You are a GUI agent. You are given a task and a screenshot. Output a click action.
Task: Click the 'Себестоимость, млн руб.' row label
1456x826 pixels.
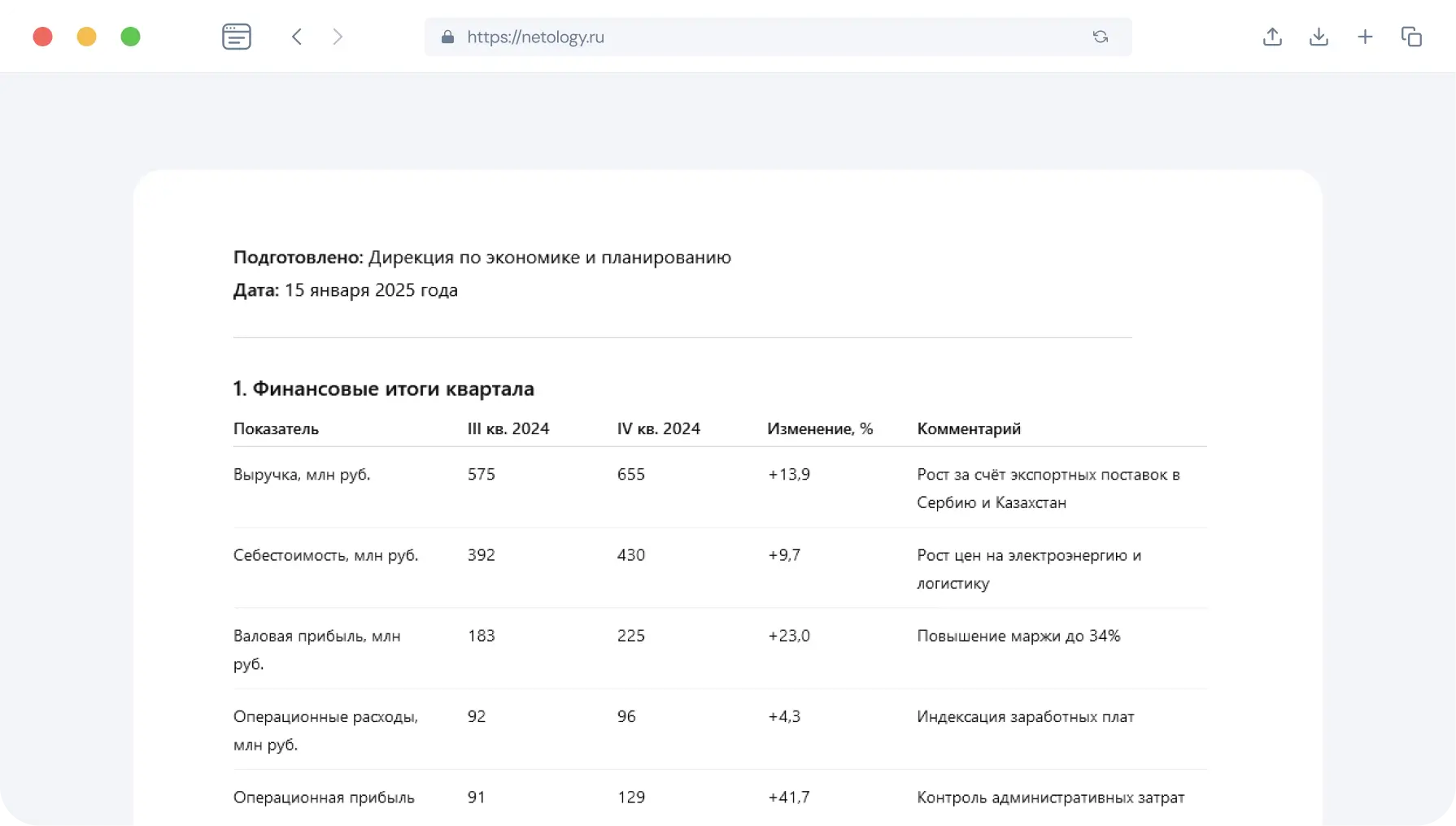point(325,554)
